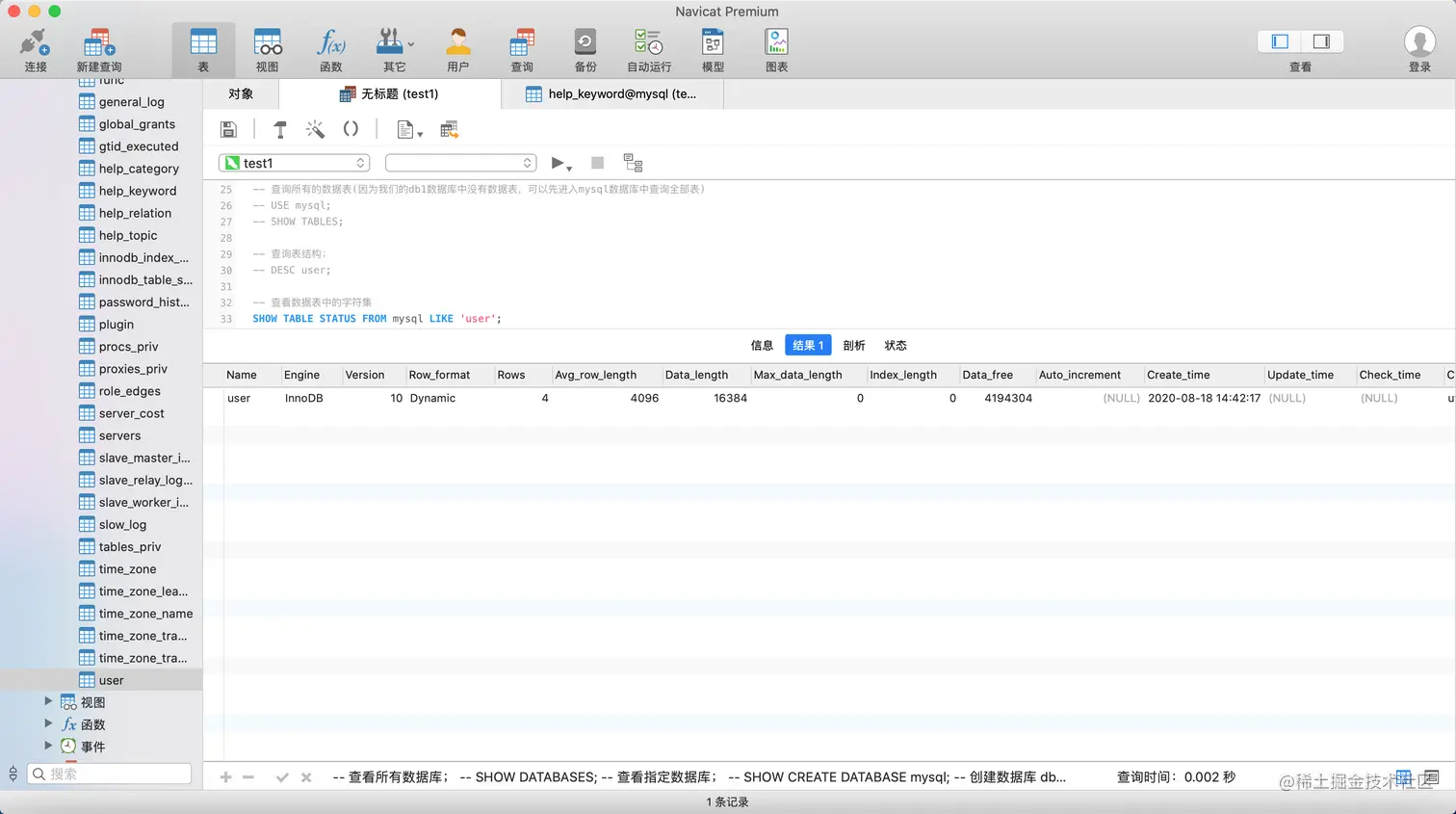Open the 备份 backup toolbar icon
Image resolution: width=1456 pixels, height=814 pixels.
pyautogui.click(x=585, y=49)
